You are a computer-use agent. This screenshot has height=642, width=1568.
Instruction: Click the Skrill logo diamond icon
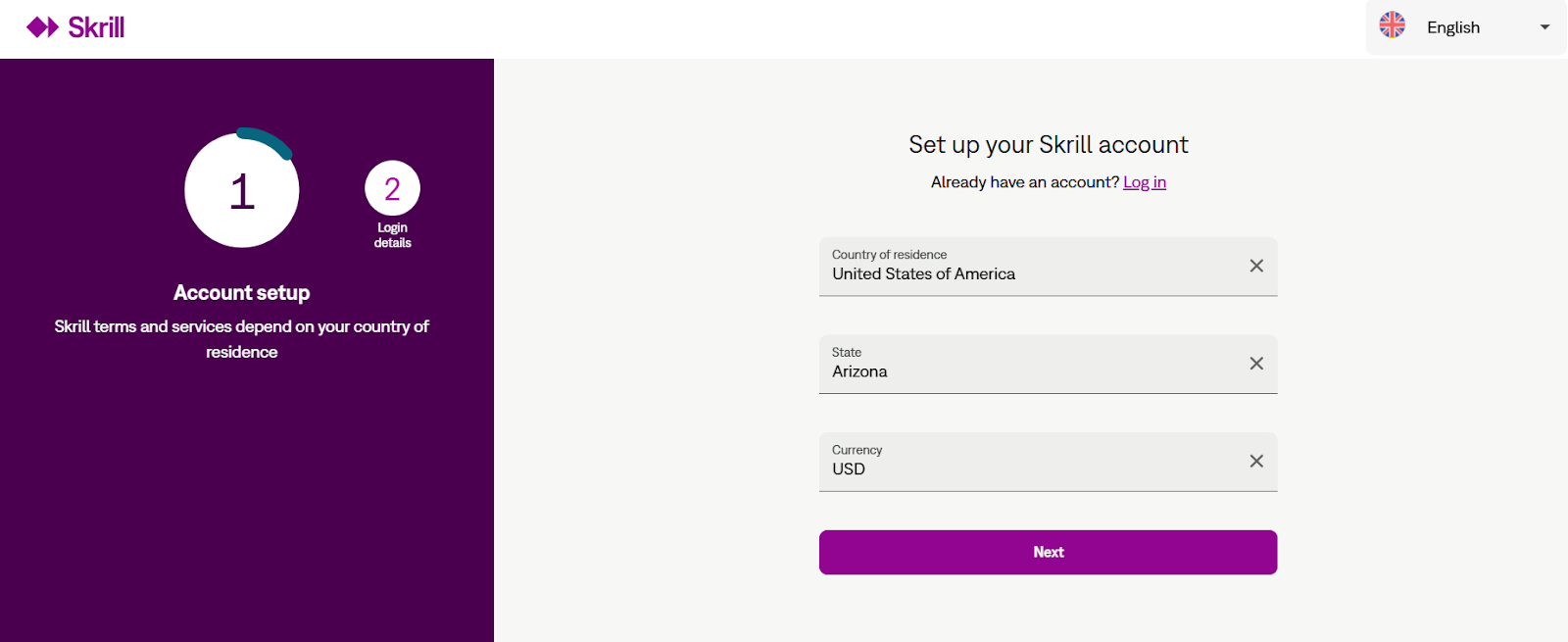(43, 27)
